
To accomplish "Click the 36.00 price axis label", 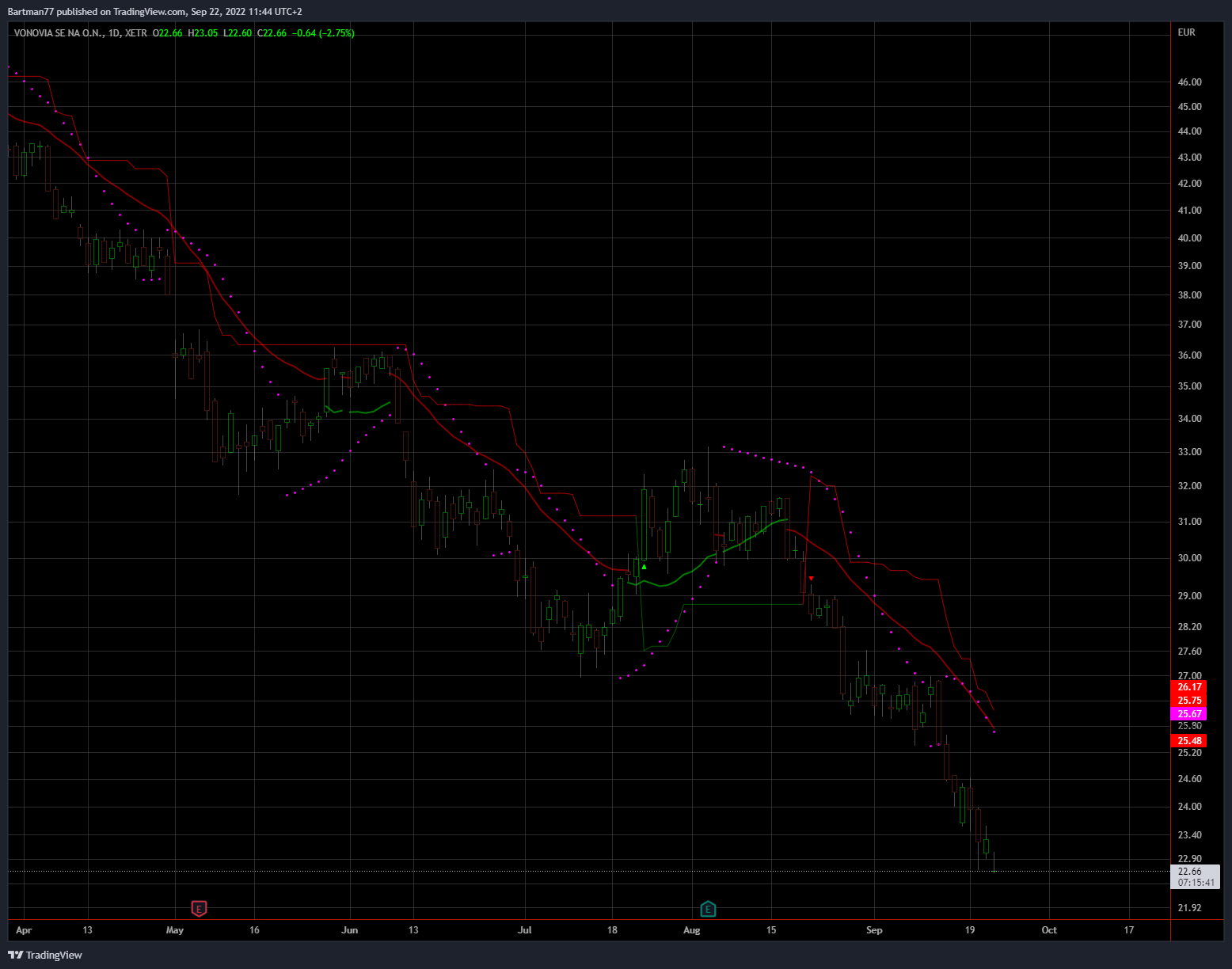I will click(x=1190, y=355).
